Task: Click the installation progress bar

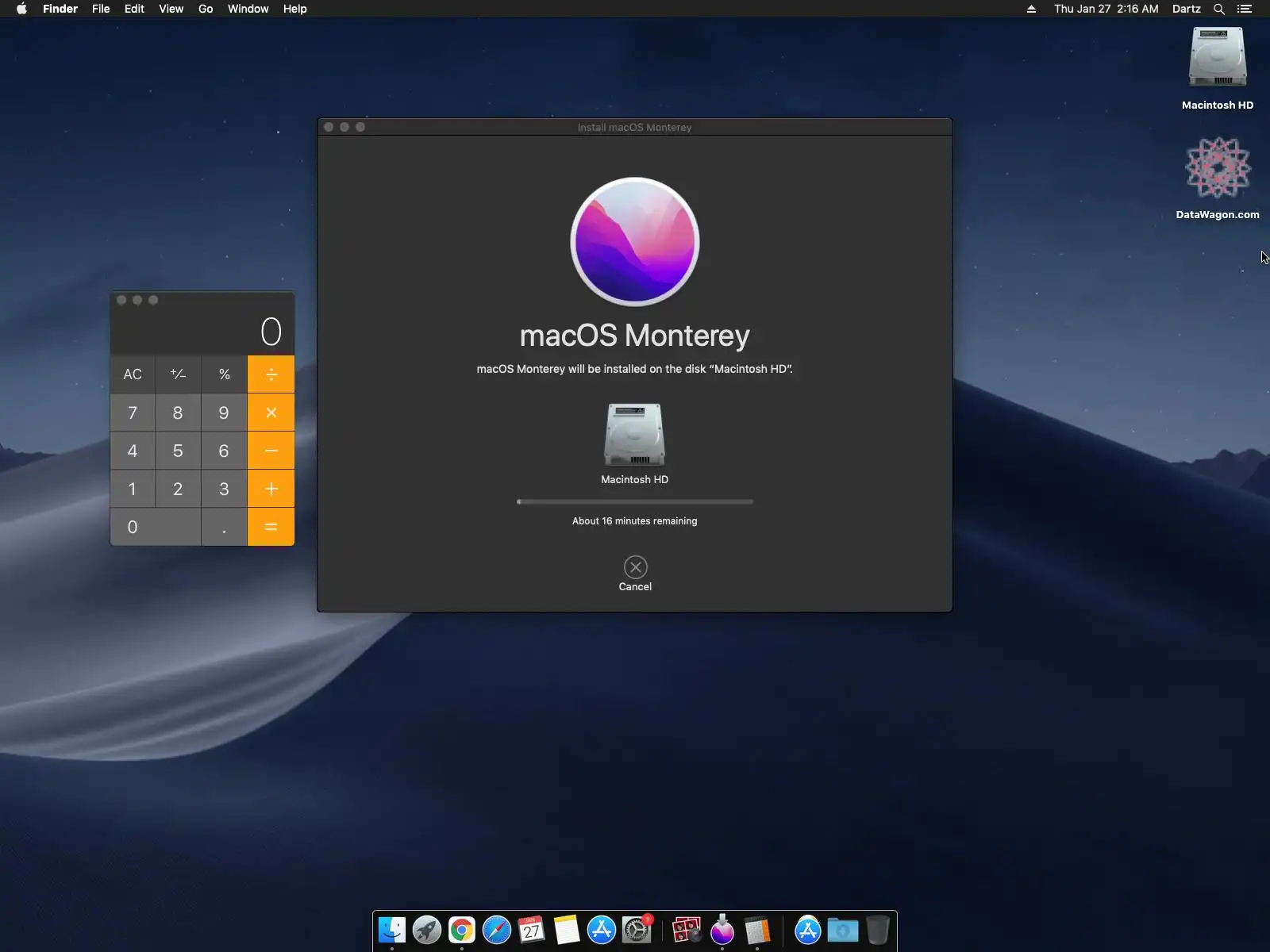Action: pos(635,501)
